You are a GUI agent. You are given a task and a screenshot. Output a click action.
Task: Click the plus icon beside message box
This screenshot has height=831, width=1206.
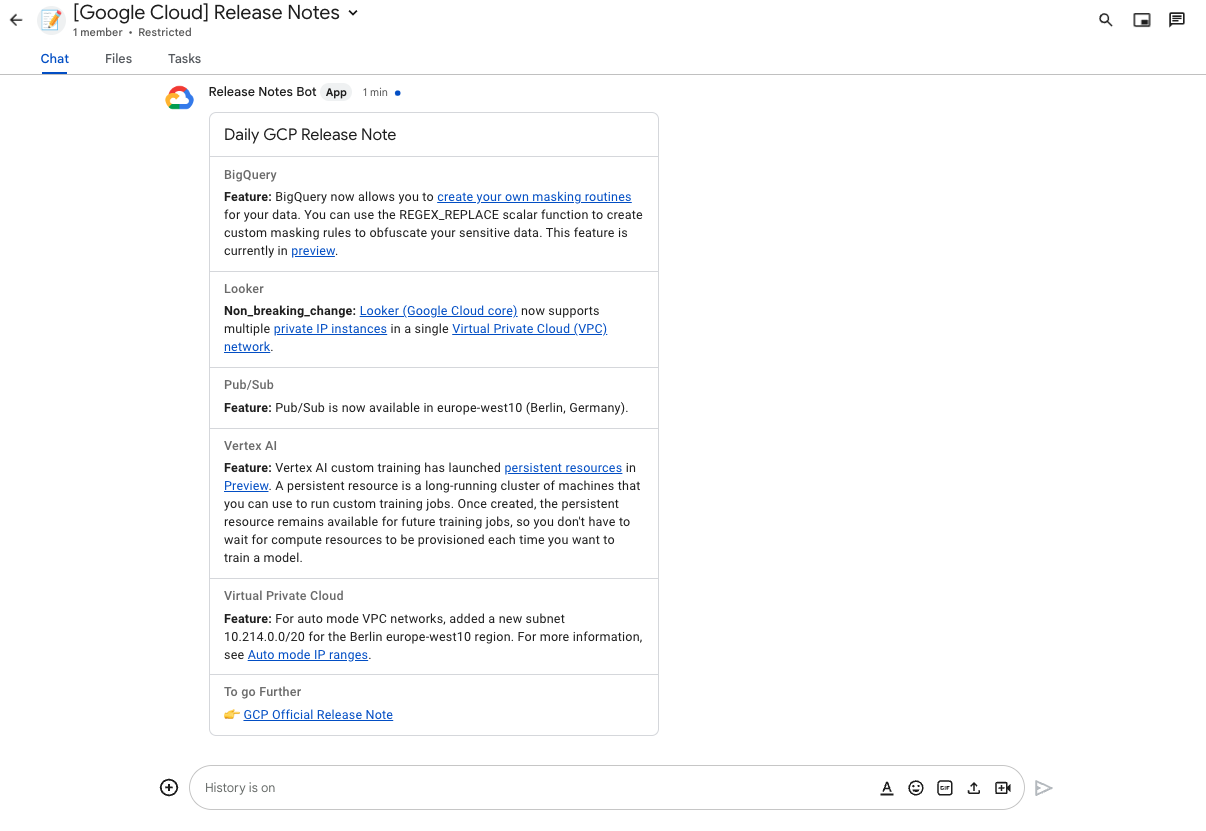coord(169,788)
